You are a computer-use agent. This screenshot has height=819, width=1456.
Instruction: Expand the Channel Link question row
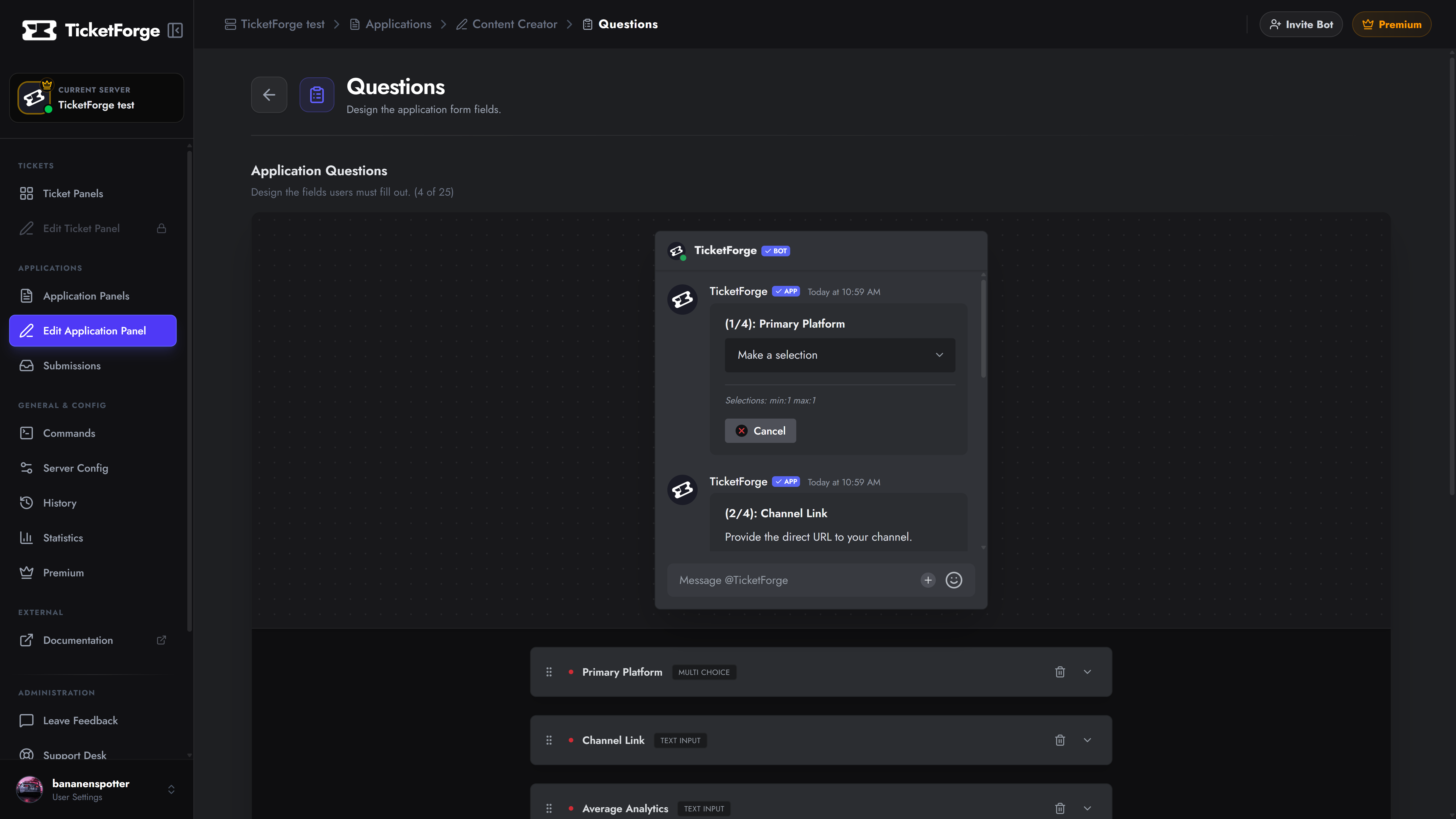pos(1087,740)
